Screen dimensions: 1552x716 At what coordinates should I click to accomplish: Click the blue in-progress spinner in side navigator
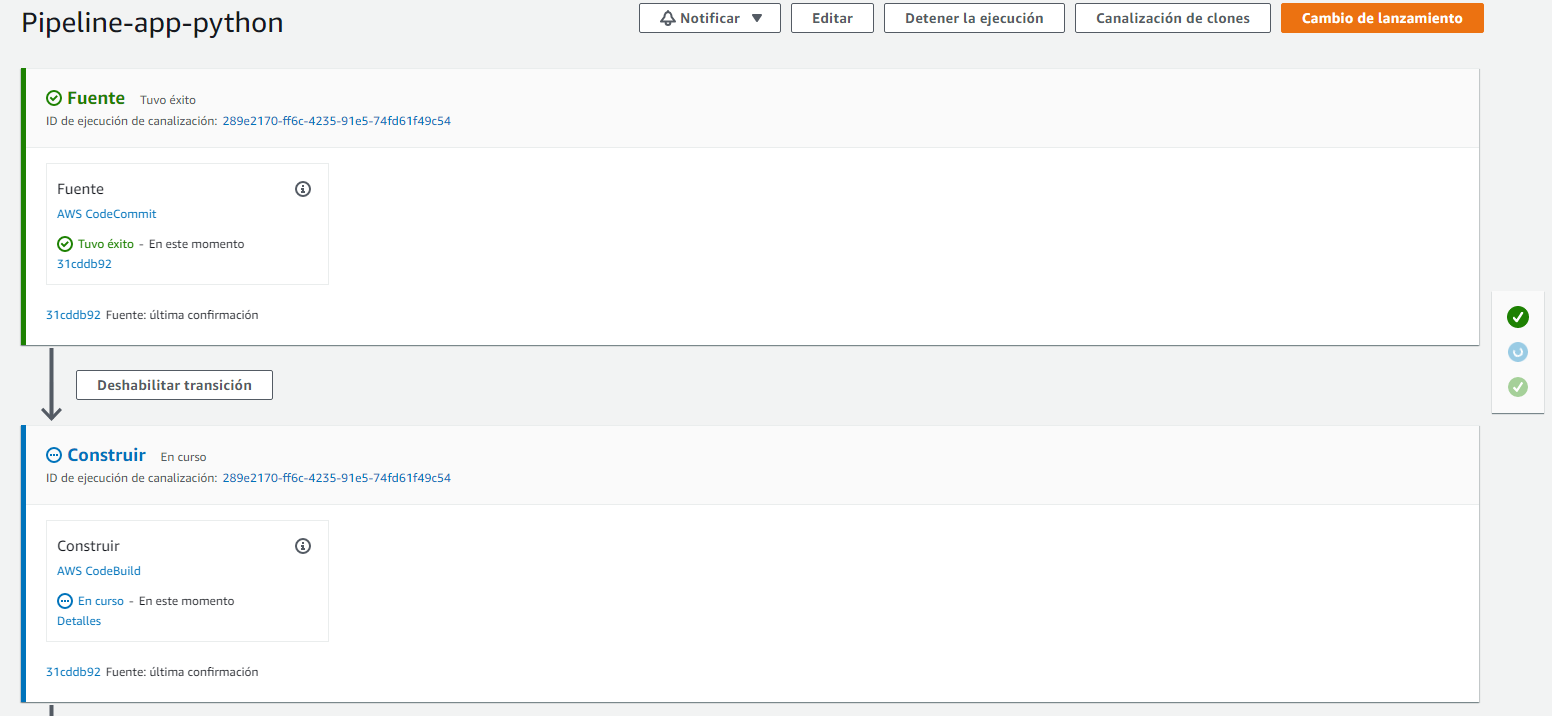click(x=1517, y=352)
